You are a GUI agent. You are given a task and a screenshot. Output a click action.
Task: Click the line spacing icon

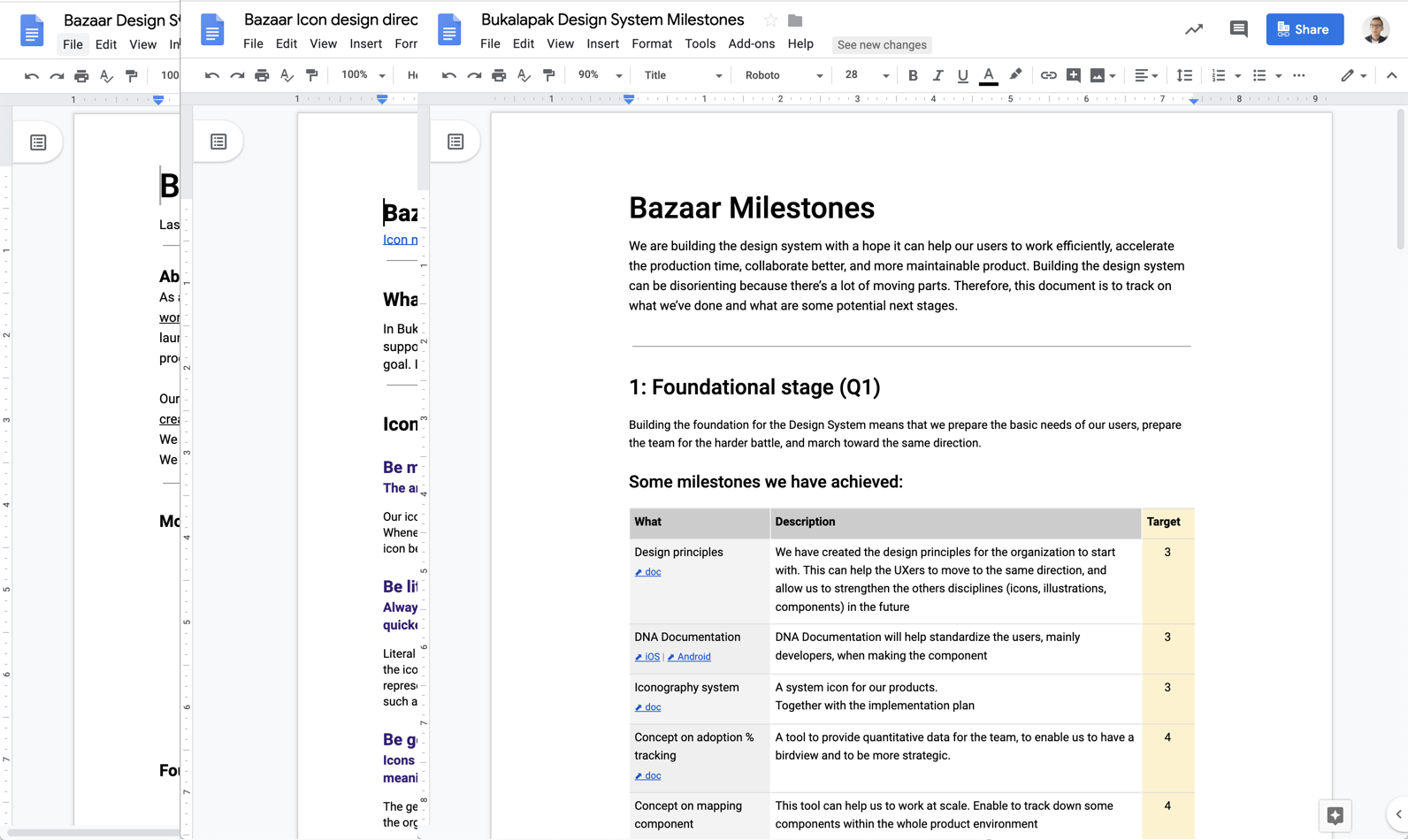click(1184, 75)
